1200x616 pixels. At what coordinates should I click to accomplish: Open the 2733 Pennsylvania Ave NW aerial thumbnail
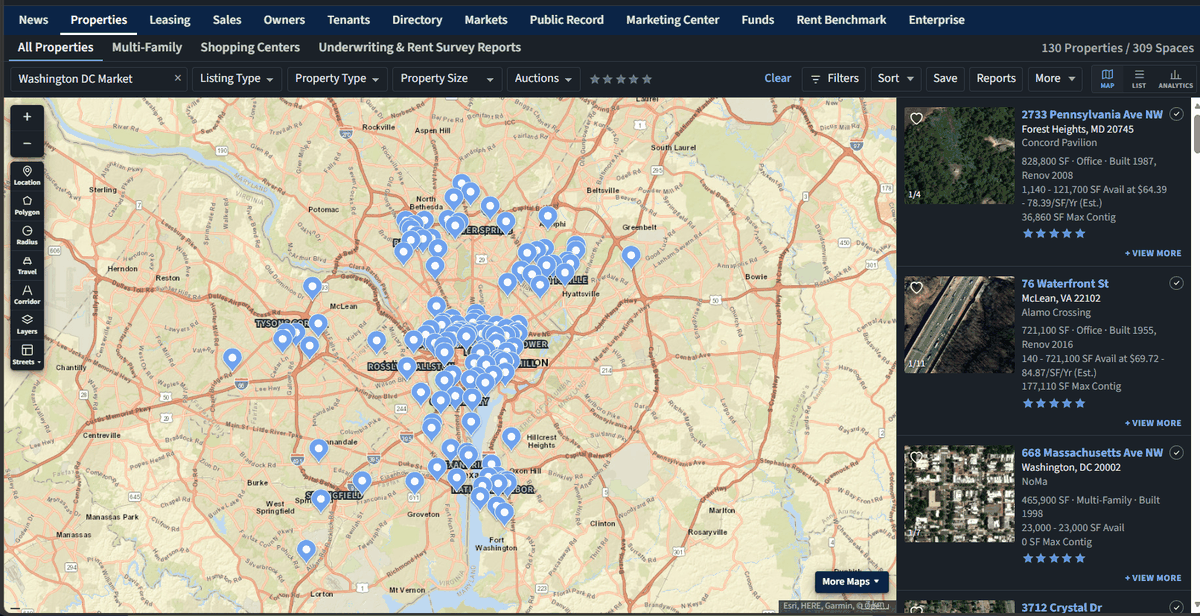(x=959, y=156)
